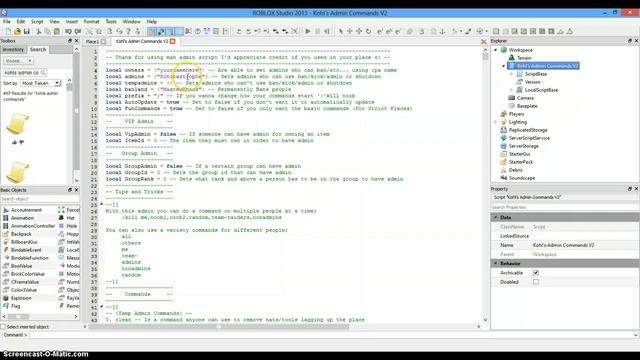Open the File menu
Screen dimensions: 640x360
7,22
